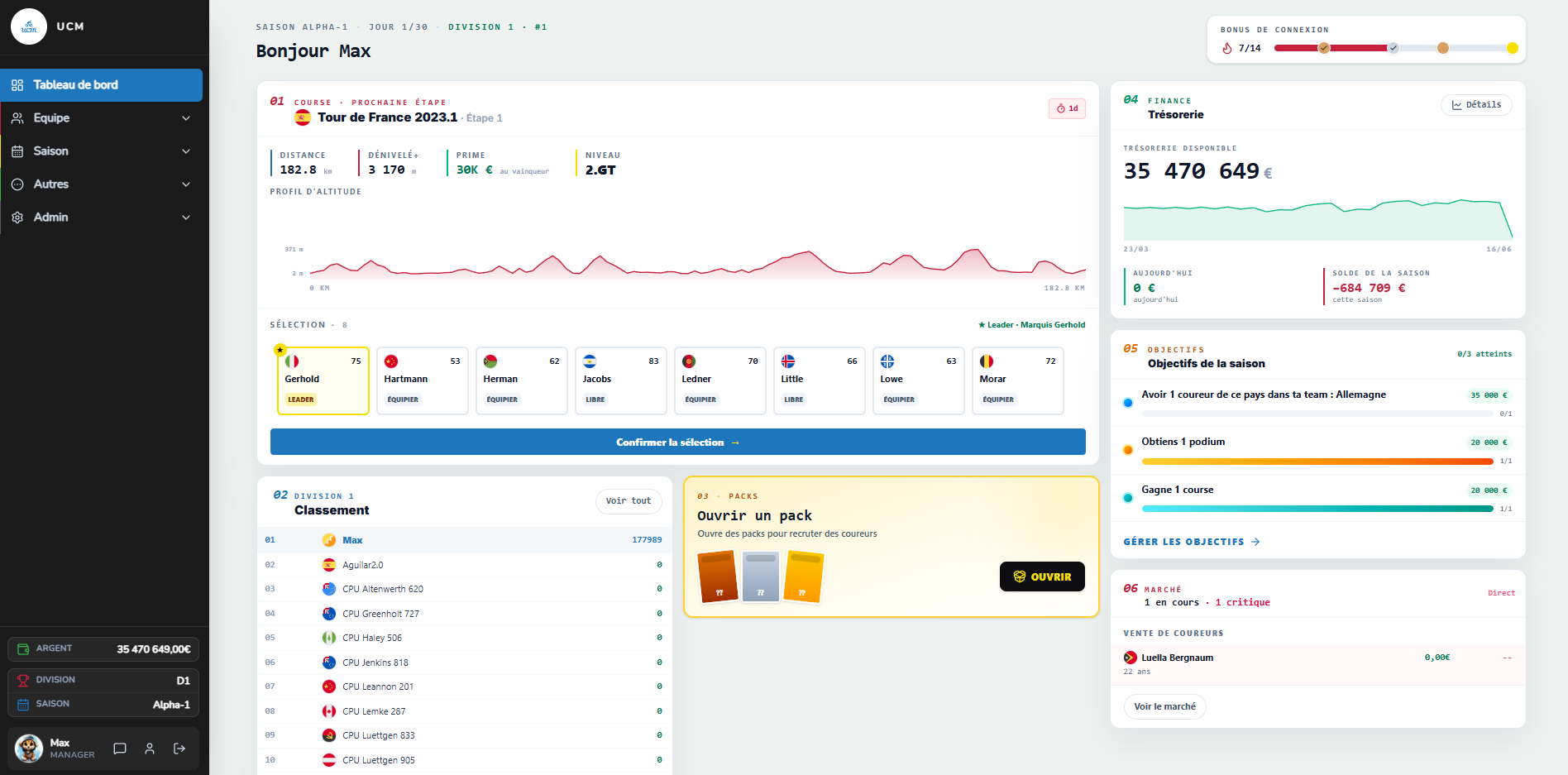The image size is (1568, 775).
Task: Click the Argent wallet icon
Action: pyautogui.click(x=23, y=649)
